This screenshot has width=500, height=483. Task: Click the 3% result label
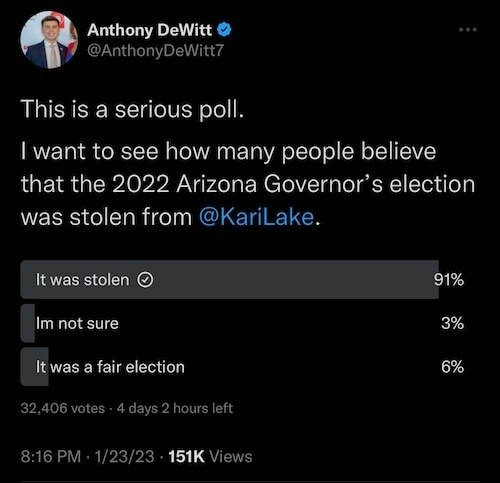coord(452,323)
